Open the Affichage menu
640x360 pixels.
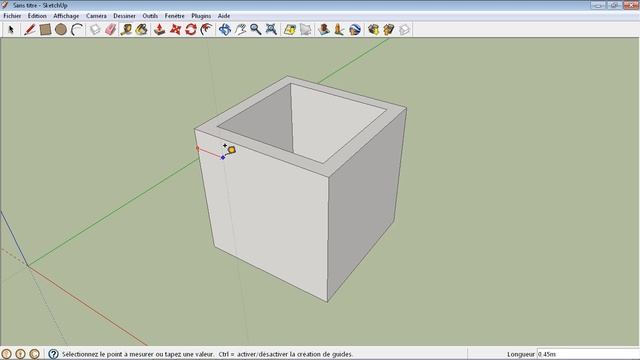tap(66, 16)
